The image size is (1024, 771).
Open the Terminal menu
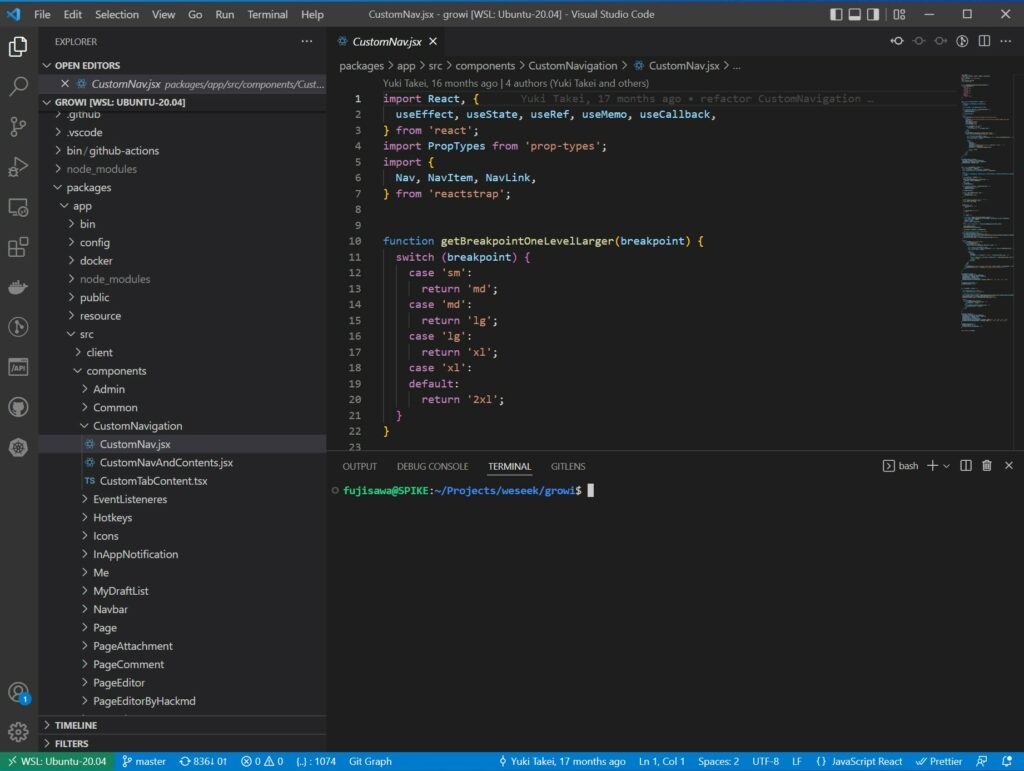tap(267, 15)
